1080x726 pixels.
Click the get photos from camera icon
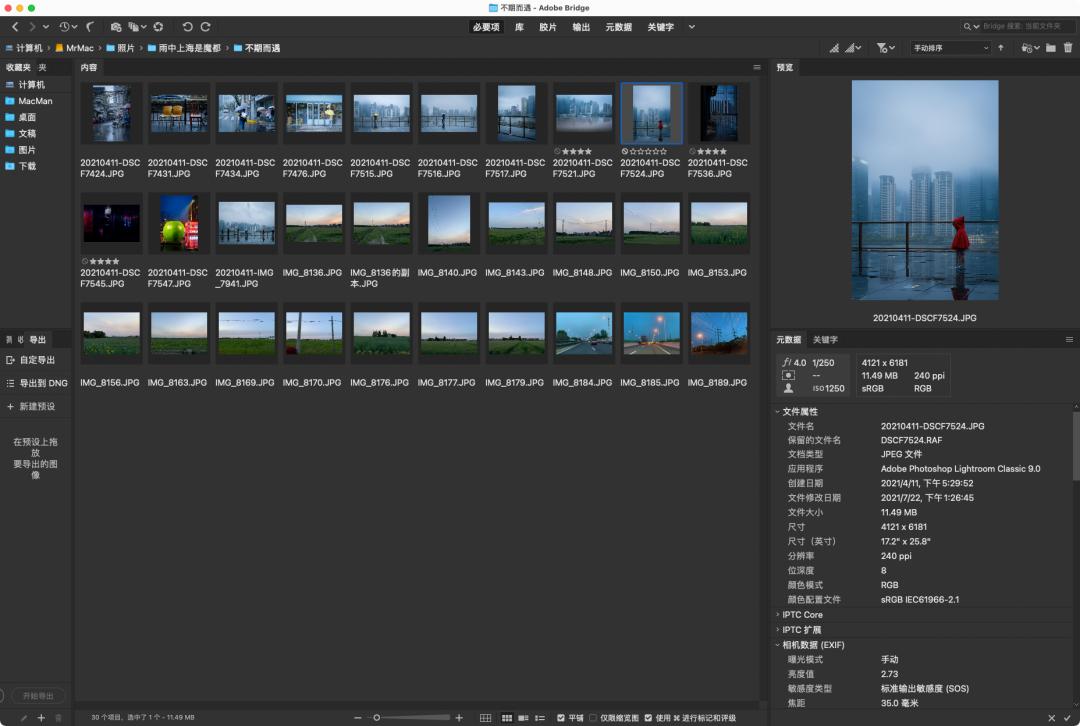click(x=116, y=27)
